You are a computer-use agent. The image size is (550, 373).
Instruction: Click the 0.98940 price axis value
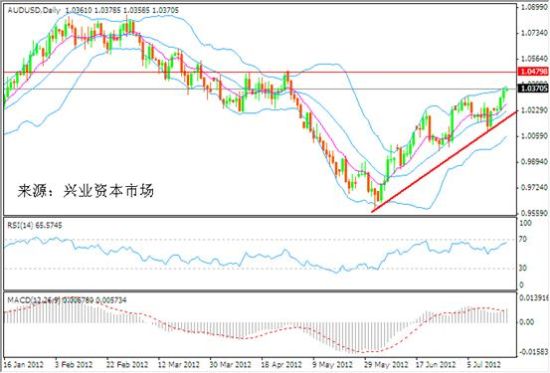tap(534, 162)
